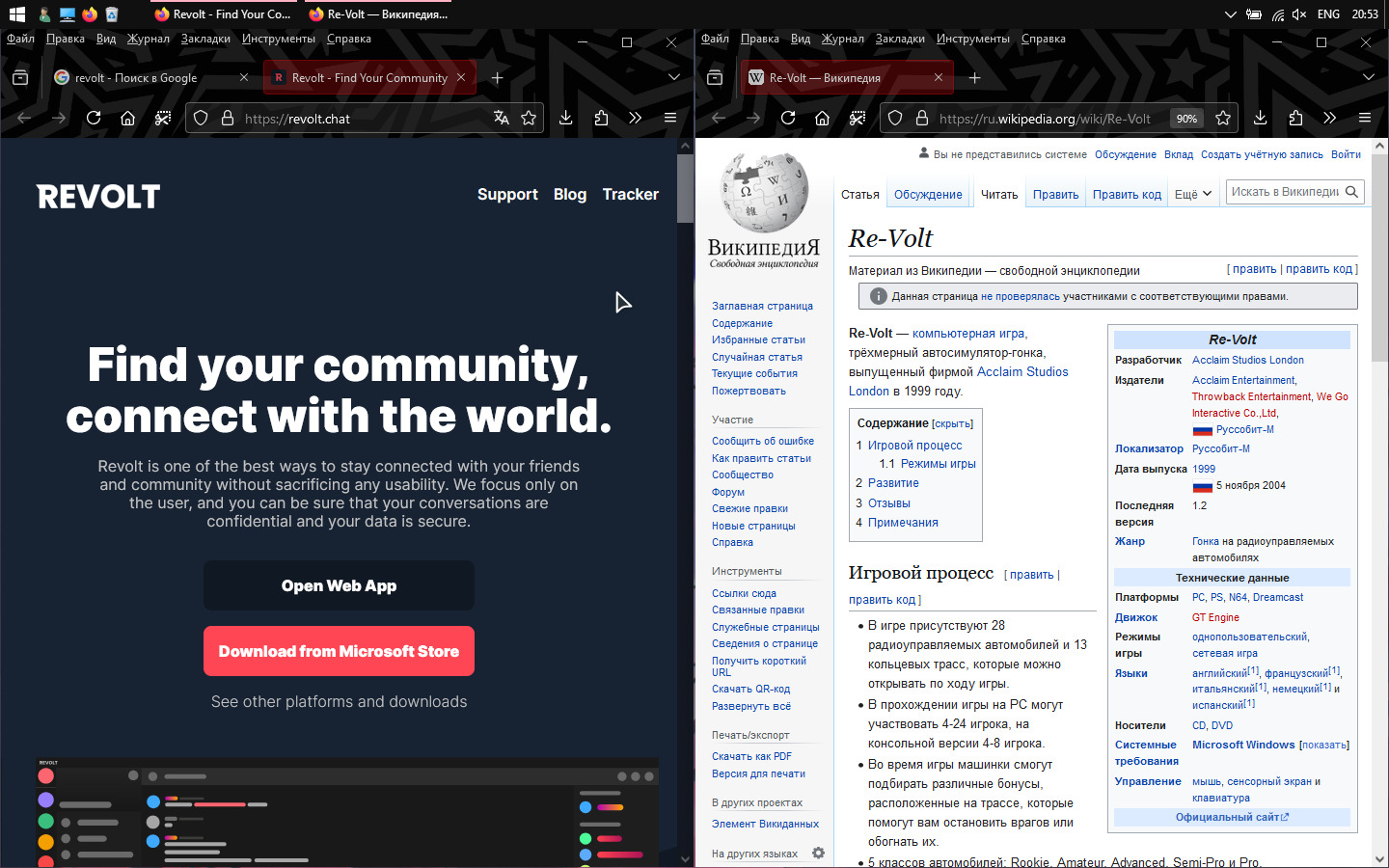Image resolution: width=1389 pixels, height=868 pixels.
Task: Open tracking protection shield for revolt.chat
Action: [201, 118]
